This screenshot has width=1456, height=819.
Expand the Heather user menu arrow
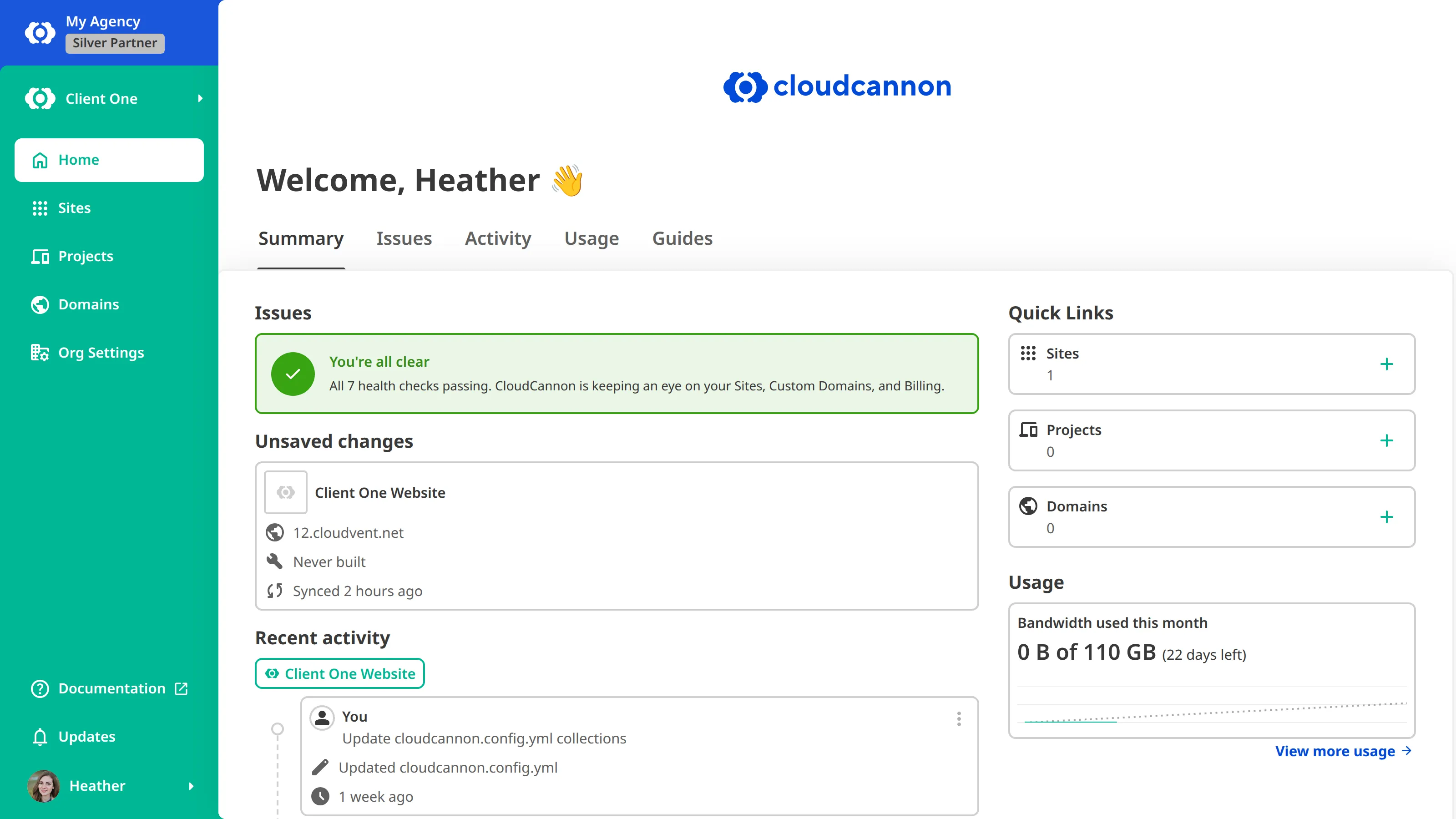click(191, 786)
